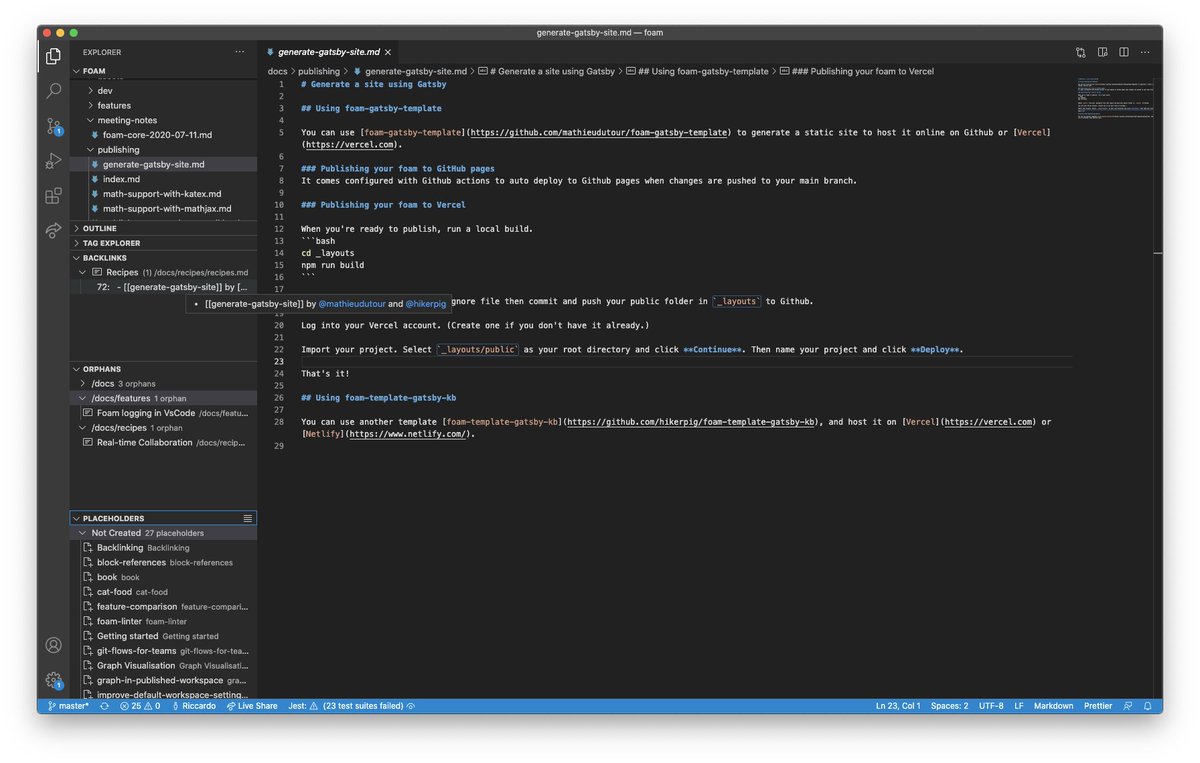Split the editor right

[1125, 52]
